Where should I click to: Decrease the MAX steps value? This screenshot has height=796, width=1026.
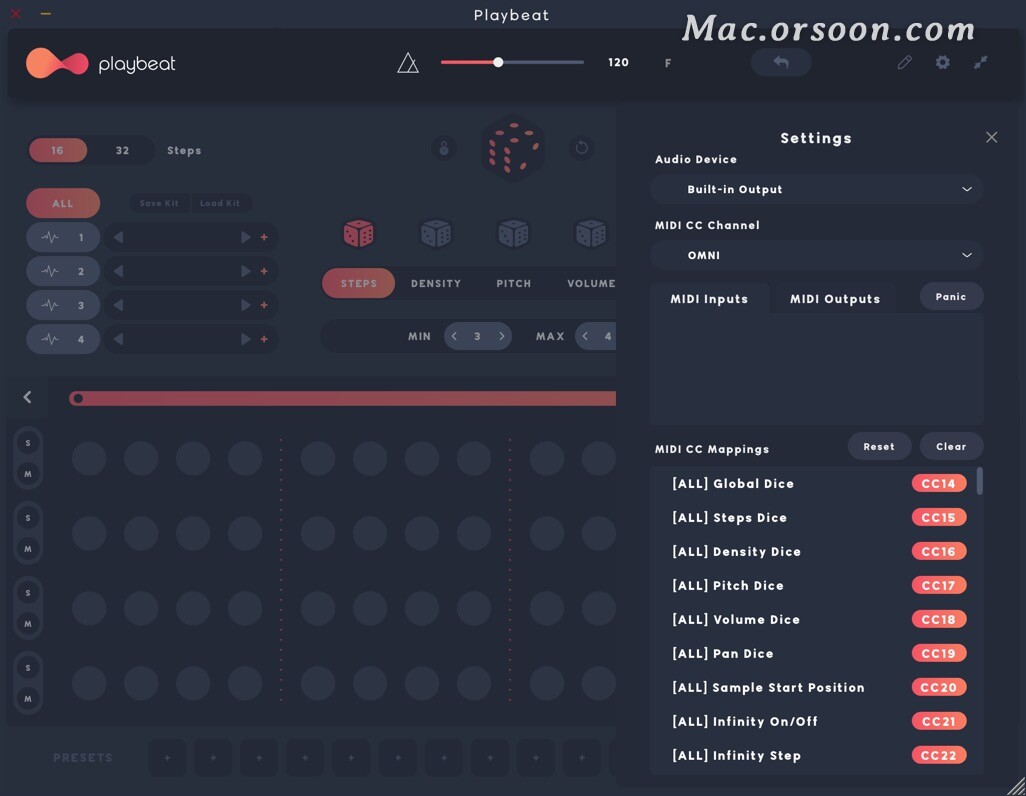[x=585, y=336]
